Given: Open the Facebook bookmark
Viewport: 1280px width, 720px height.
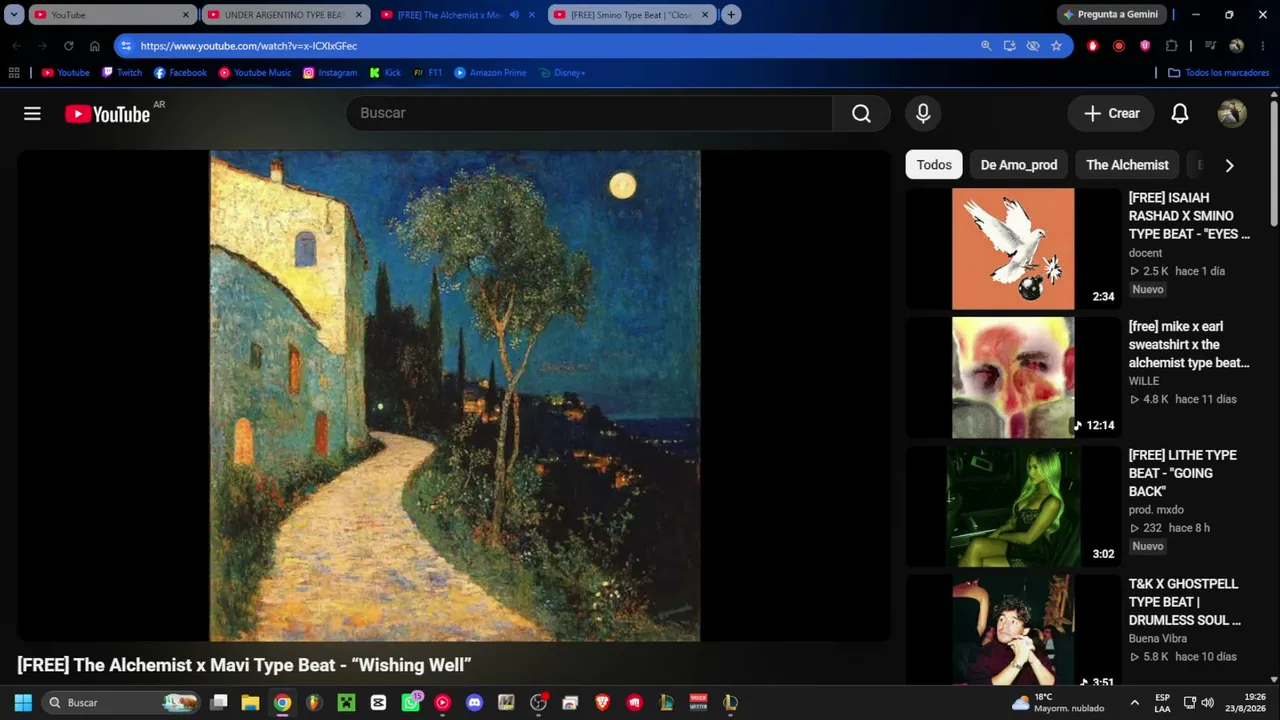Looking at the screenshot, I should (180, 73).
